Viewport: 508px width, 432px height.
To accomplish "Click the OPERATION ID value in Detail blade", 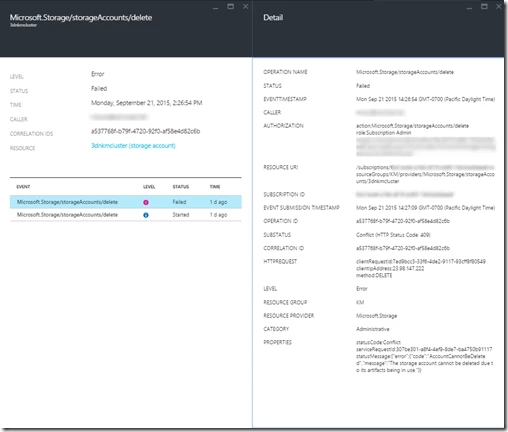I will click(x=403, y=221).
